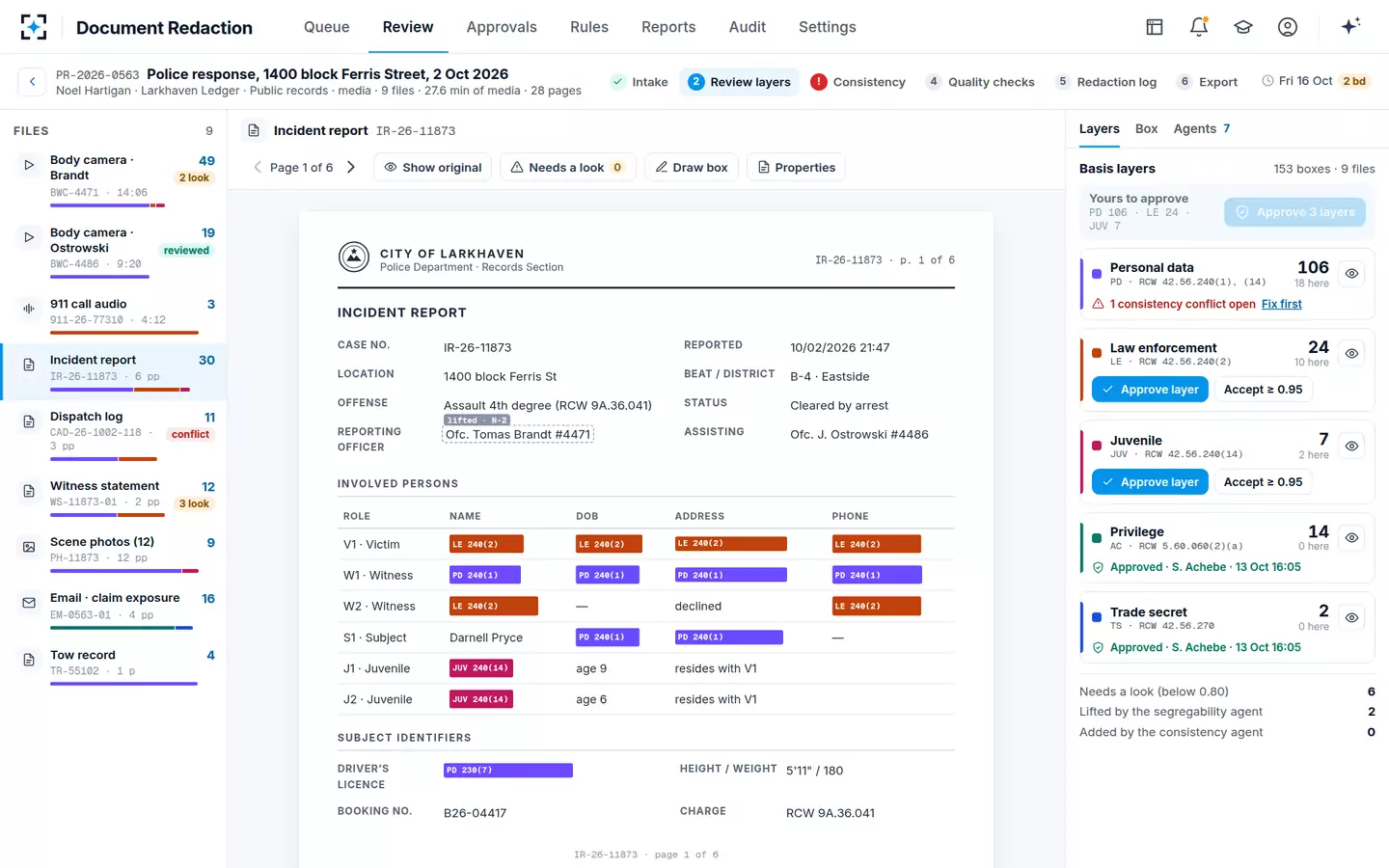The height and width of the screenshot is (868, 1389).
Task: Open the layout panel icon in header
Action: [x=1155, y=27]
